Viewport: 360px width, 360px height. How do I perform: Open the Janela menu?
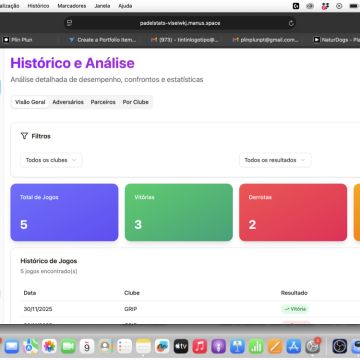[x=102, y=6]
